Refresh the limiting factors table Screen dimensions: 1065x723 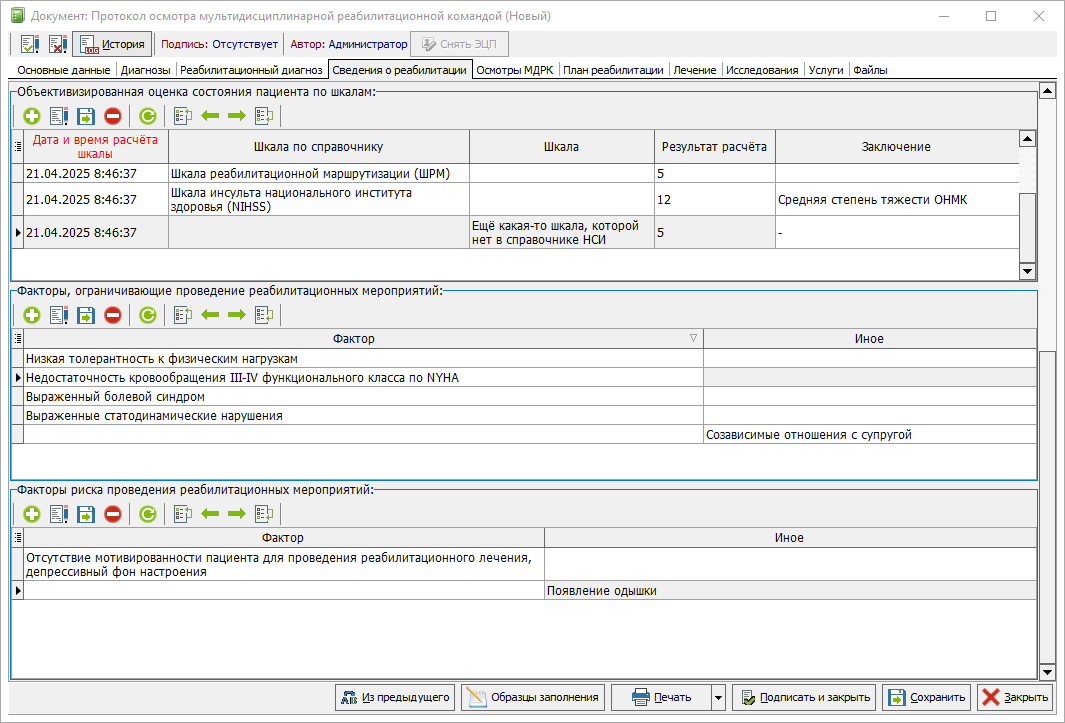pyautogui.click(x=147, y=315)
